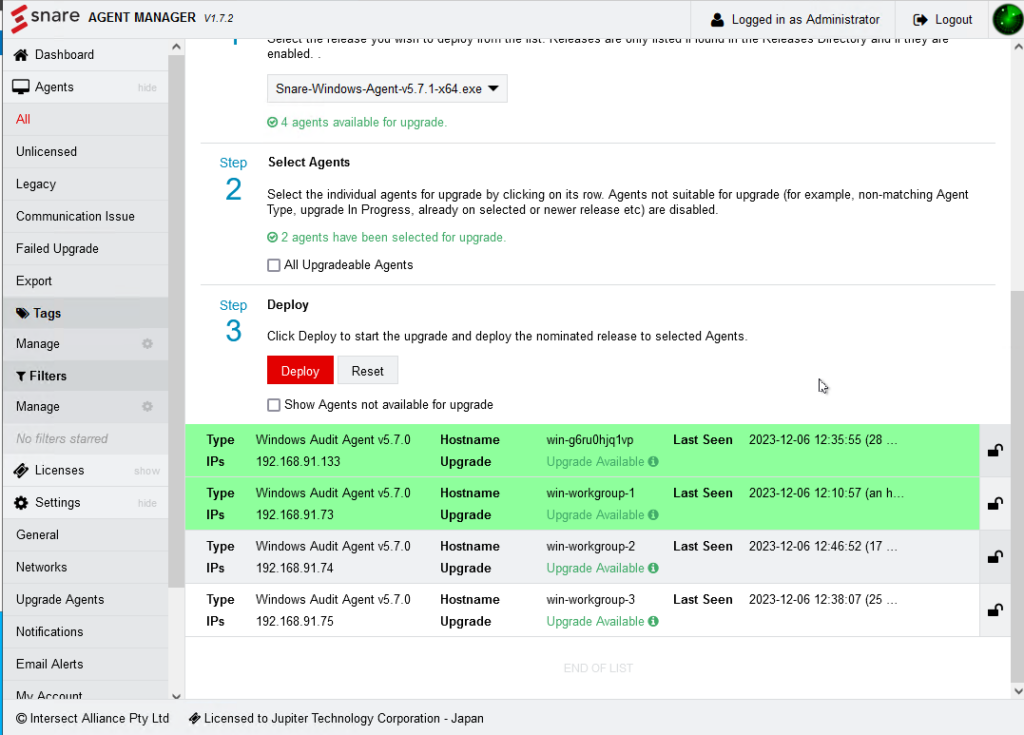Click the license tag icon in footer
1024x735 pixels.
[x=195, y=719]
